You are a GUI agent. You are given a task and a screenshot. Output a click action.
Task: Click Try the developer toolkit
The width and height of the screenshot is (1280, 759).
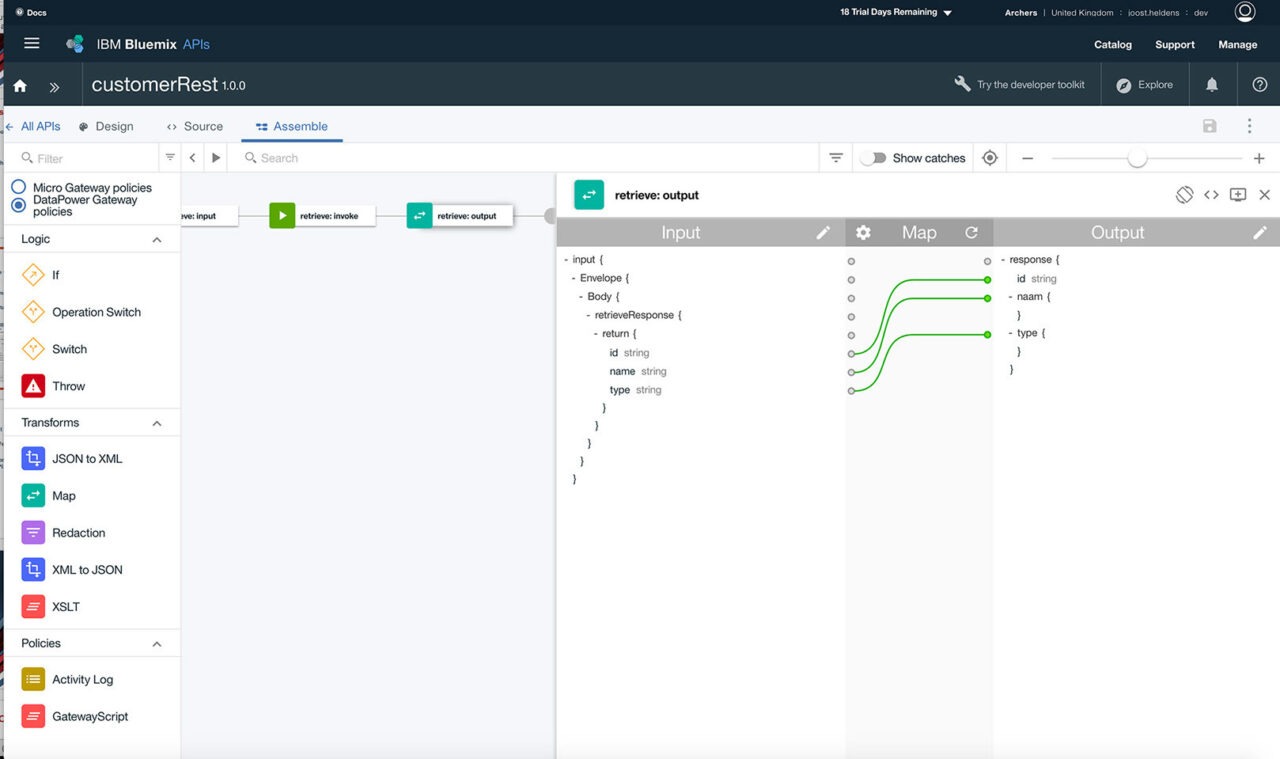(1020, 85)
